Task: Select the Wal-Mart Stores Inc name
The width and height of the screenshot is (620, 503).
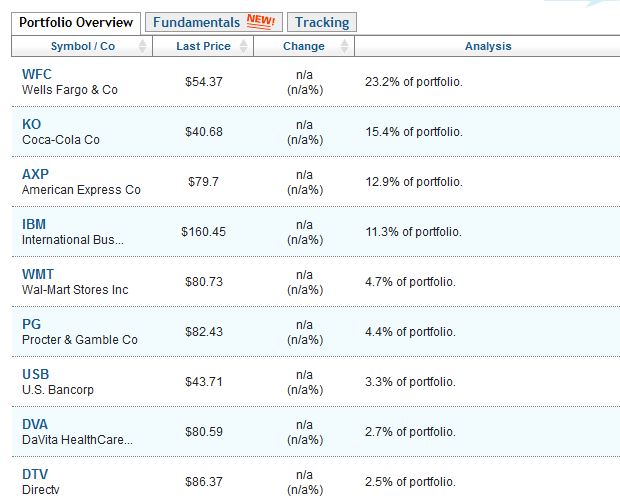Action: point(75,290)
